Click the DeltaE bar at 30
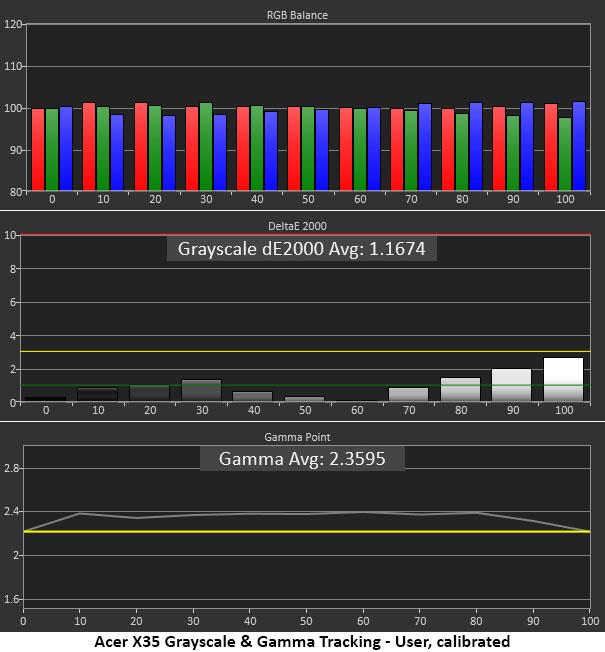 pos(202,390)
